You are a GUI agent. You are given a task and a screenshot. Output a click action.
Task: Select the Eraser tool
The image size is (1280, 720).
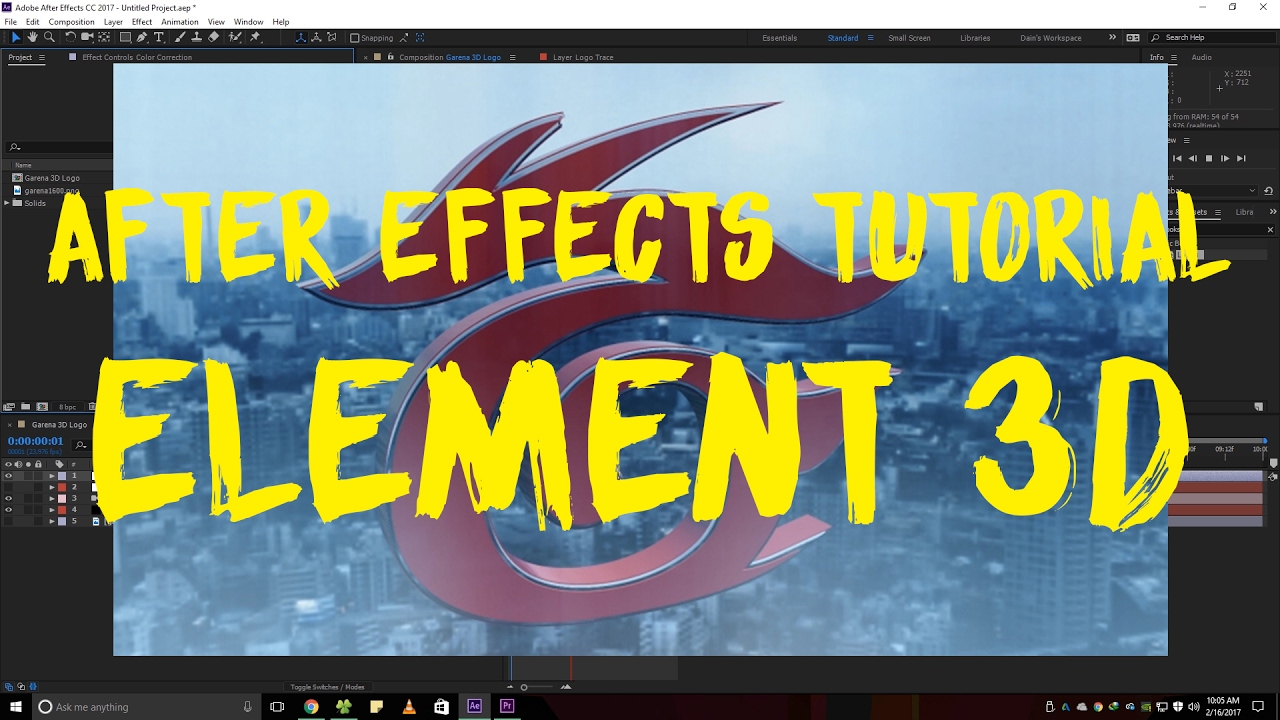coord(214,37)
